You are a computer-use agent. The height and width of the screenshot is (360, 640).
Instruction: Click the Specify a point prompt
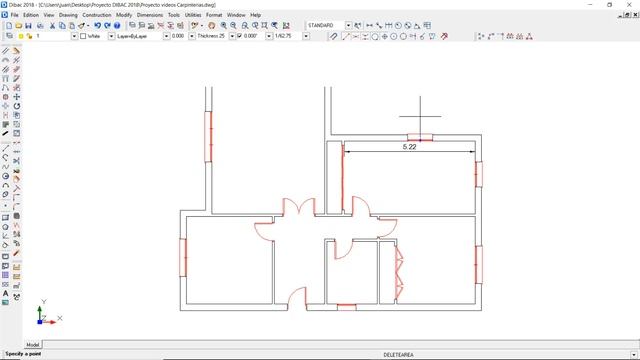coord(23,354)
